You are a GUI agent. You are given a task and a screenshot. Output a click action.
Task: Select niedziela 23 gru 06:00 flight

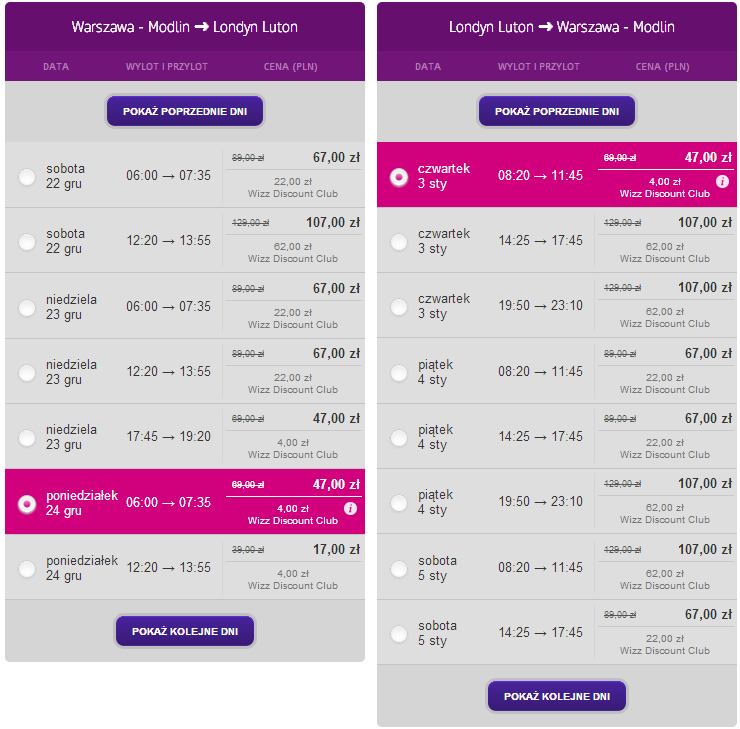click(x=27, y=308)
